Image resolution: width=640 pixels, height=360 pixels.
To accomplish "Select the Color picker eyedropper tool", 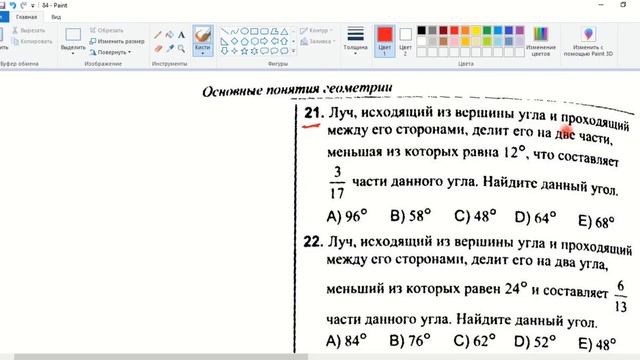I will [169, 49].
